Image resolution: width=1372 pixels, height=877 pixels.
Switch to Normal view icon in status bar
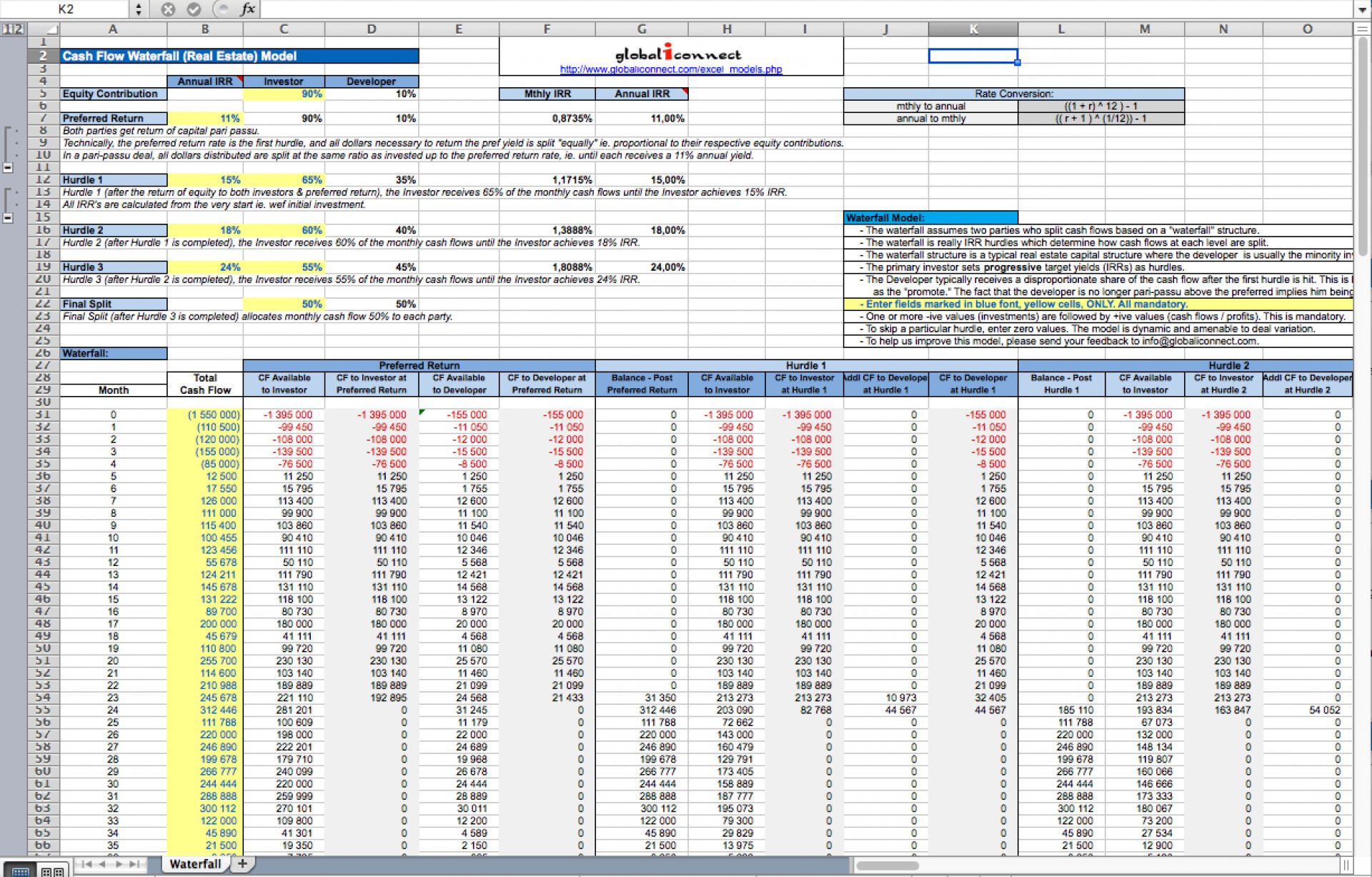pyautogui.click(x=21, y=871)
